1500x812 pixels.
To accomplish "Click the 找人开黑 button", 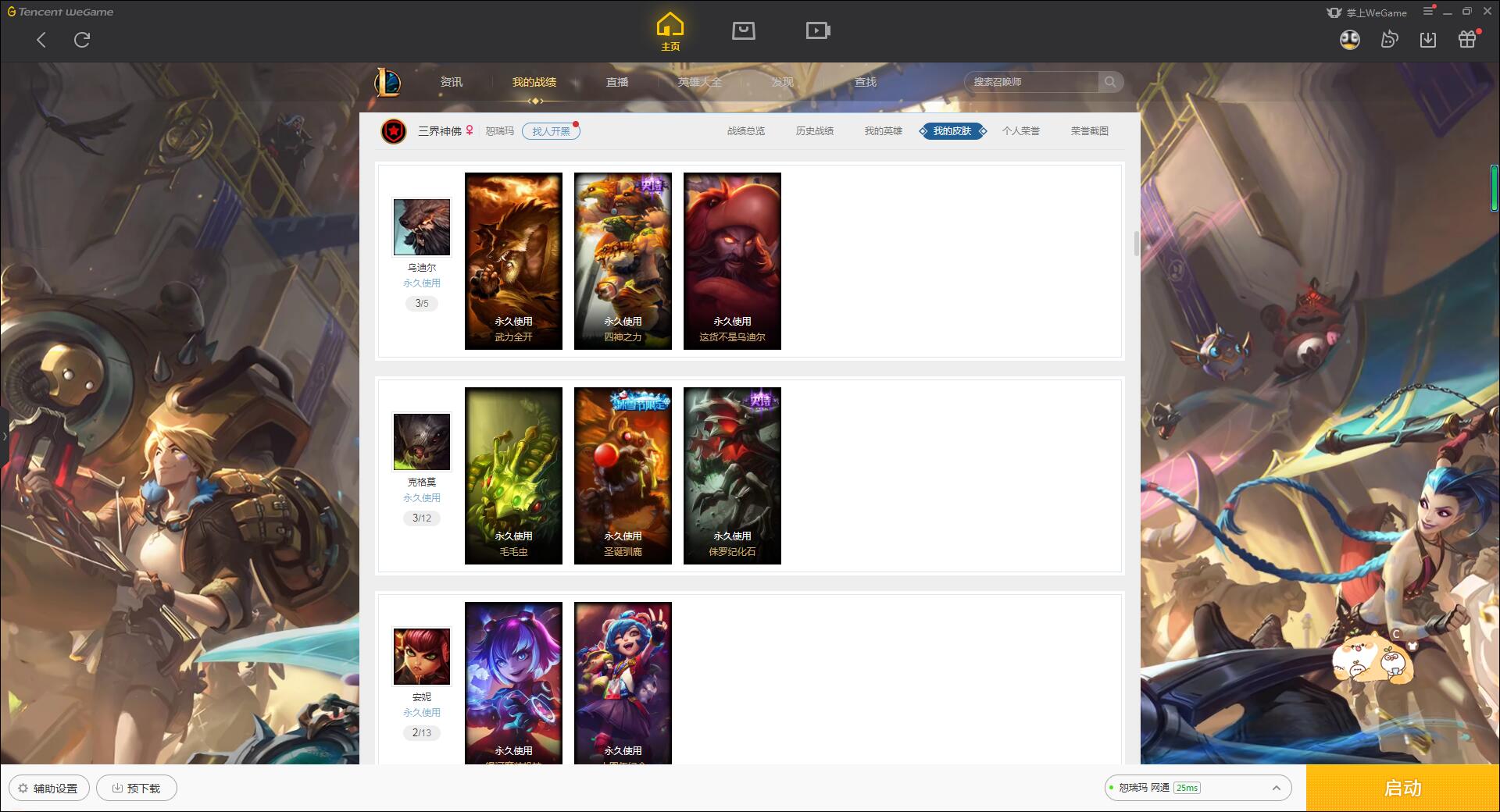I will click(551, 131).
